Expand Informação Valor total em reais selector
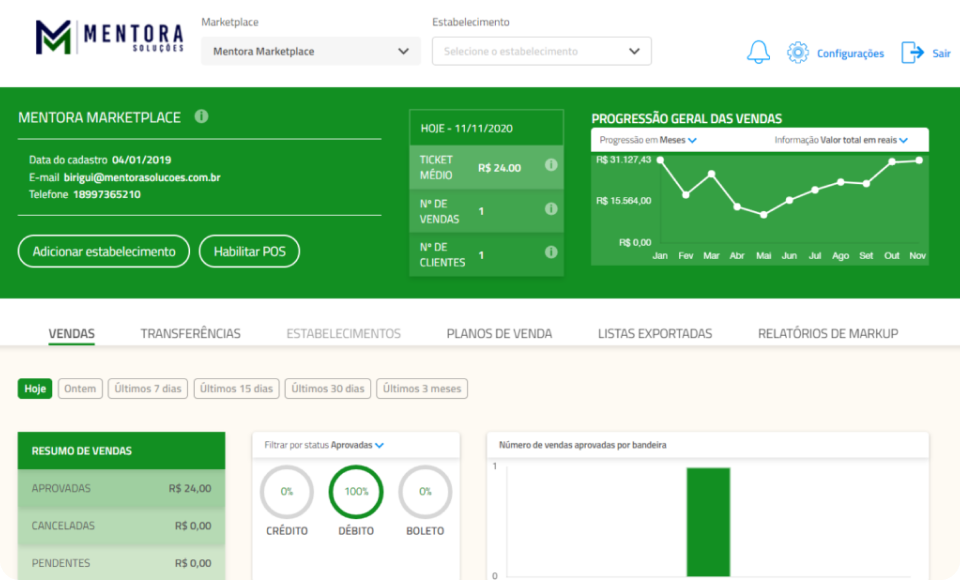The image size is (960, 580). pos(841,140)
